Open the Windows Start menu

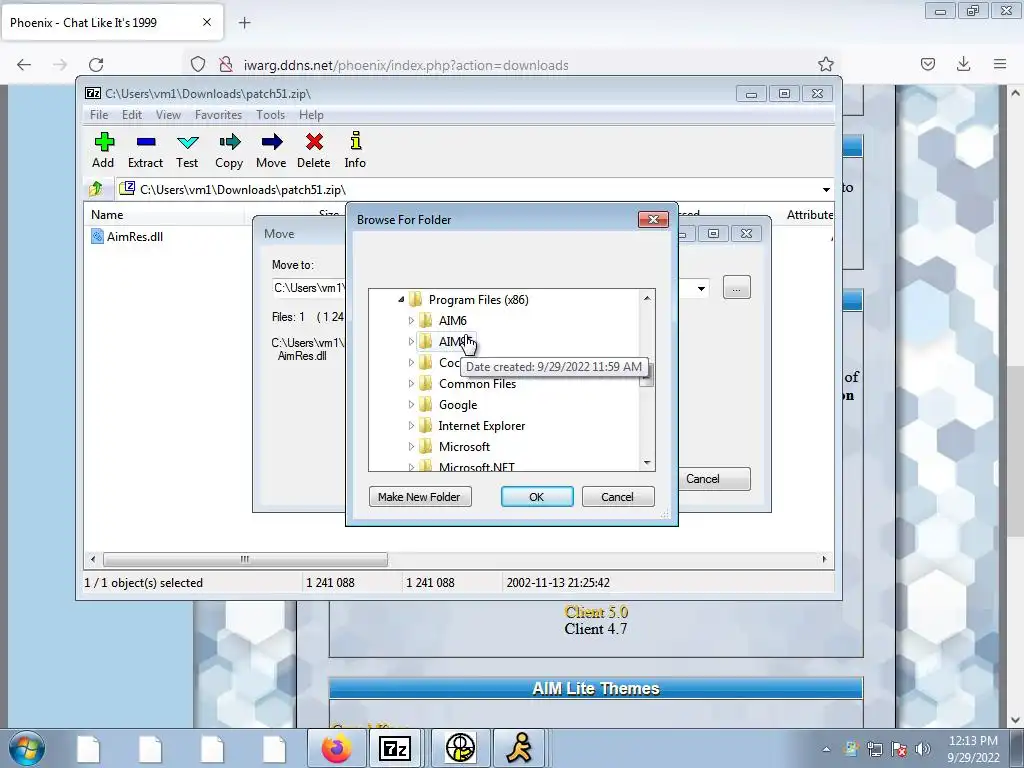(x=26, y=748)
